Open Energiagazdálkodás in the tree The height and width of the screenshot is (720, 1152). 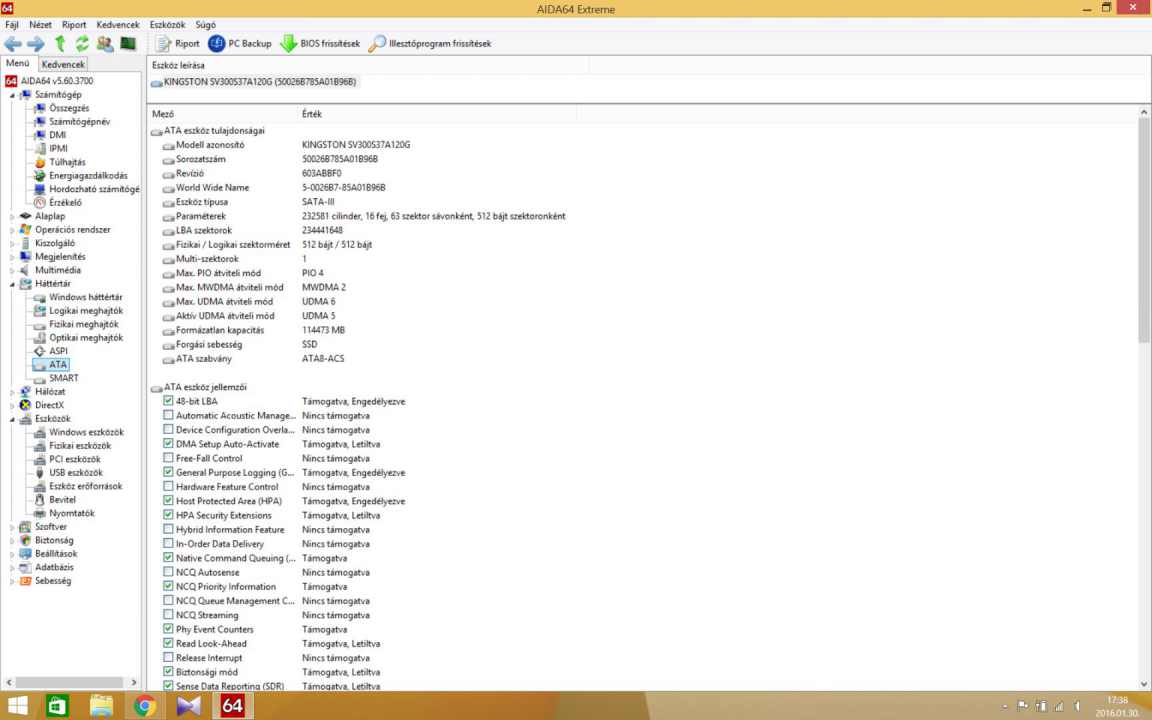tap(87, 176)
